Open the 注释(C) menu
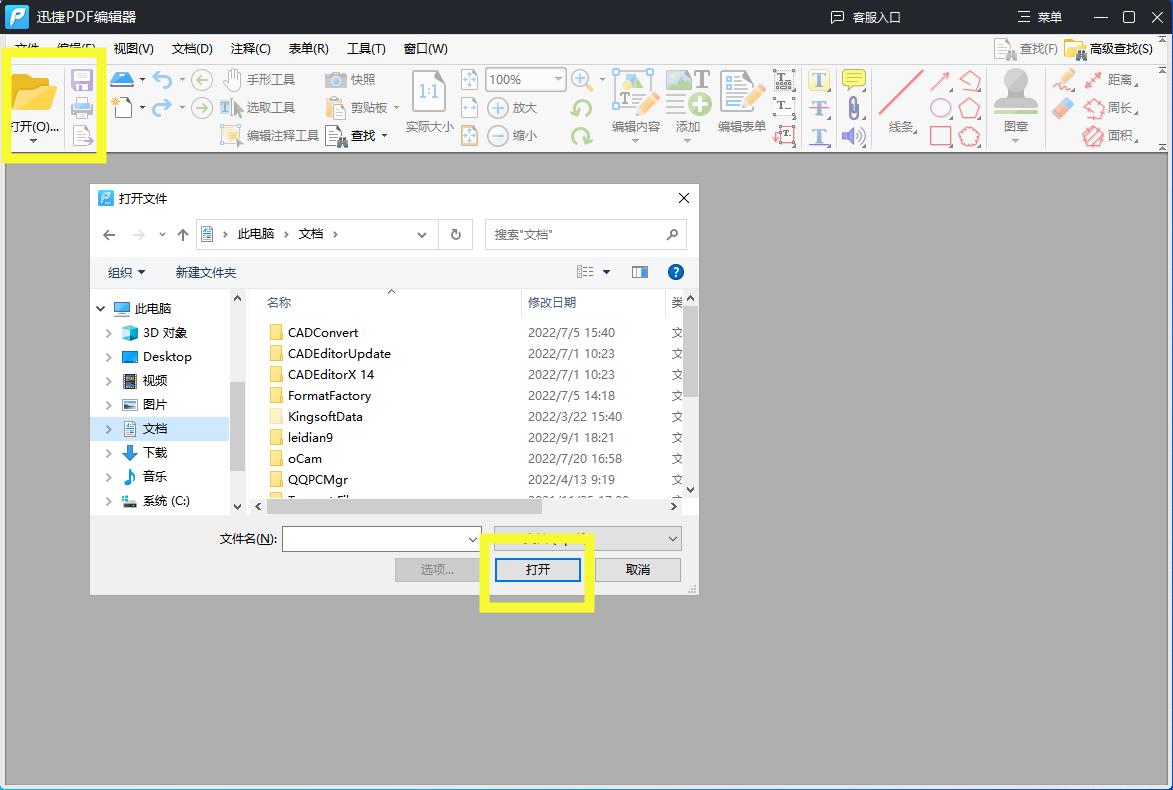The width and height of the screenshot is (1173, 790). [x=250, y=48]
